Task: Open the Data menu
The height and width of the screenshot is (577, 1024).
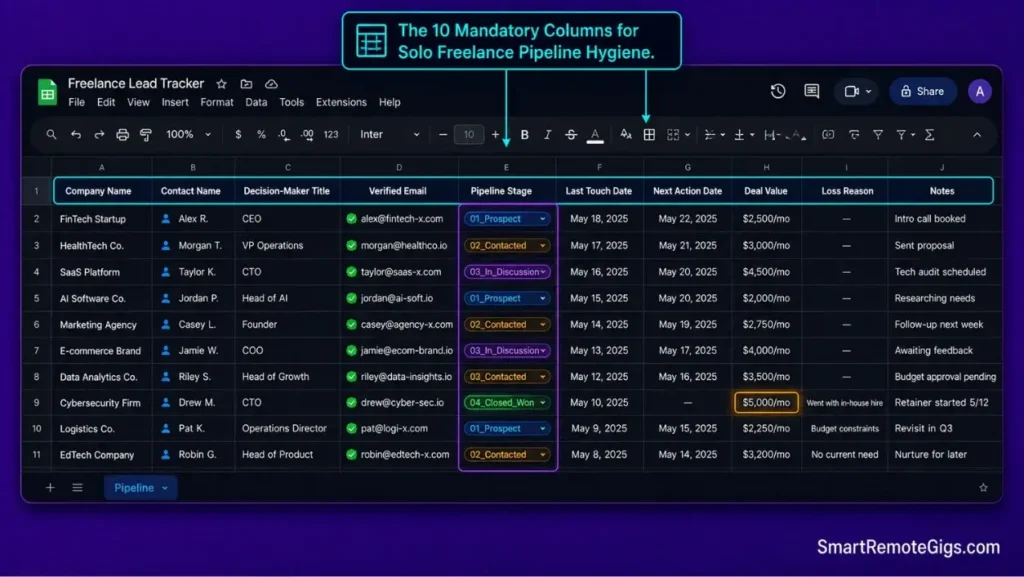Action: coord(256,102)
